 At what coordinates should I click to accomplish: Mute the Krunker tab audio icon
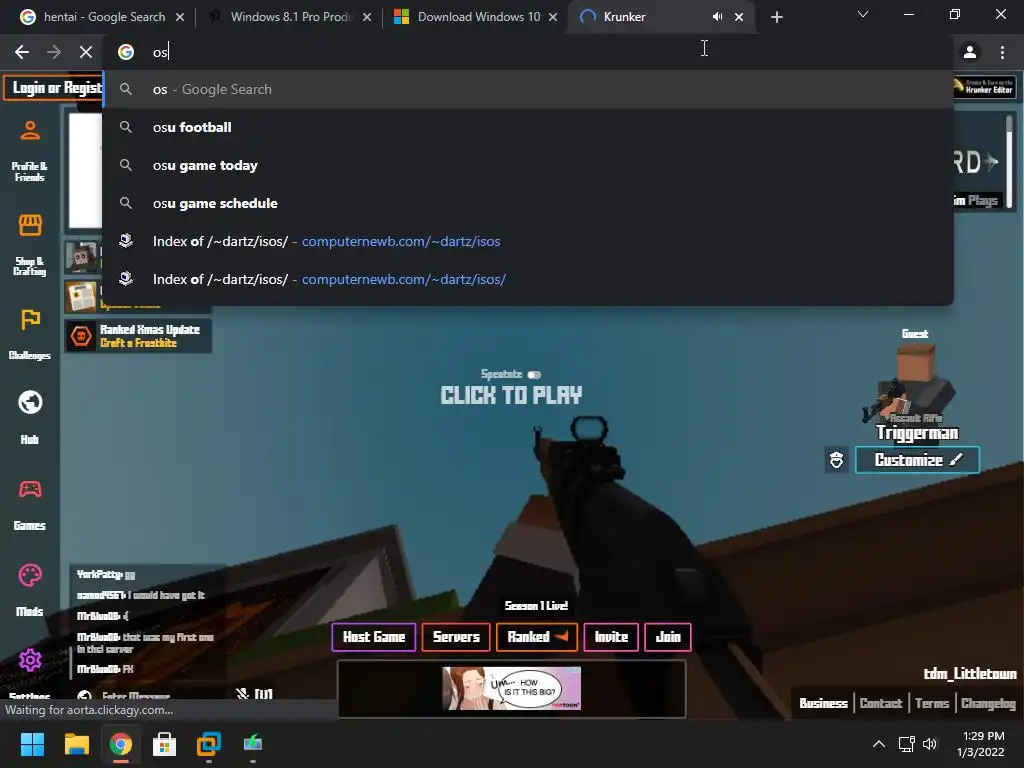717,17
